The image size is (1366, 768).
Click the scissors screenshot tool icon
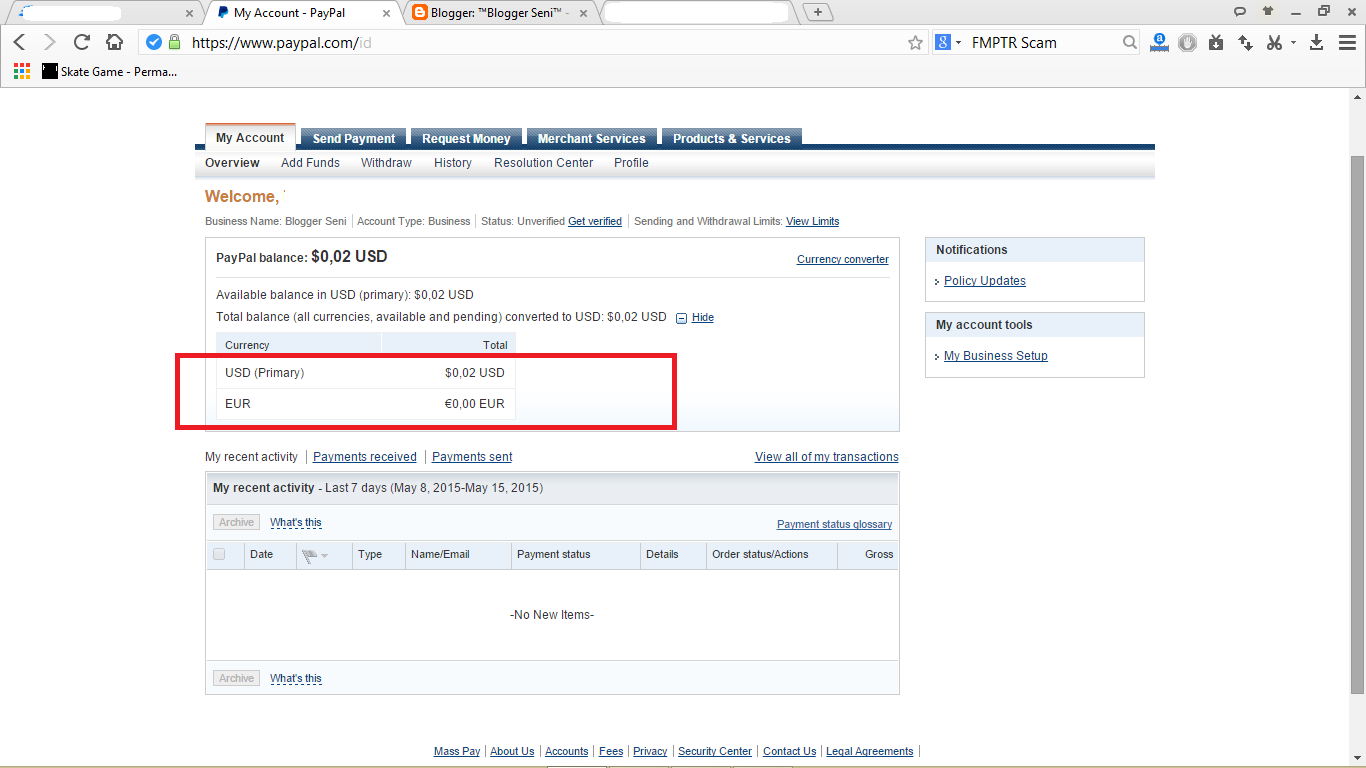click(x=1274, y=42)
